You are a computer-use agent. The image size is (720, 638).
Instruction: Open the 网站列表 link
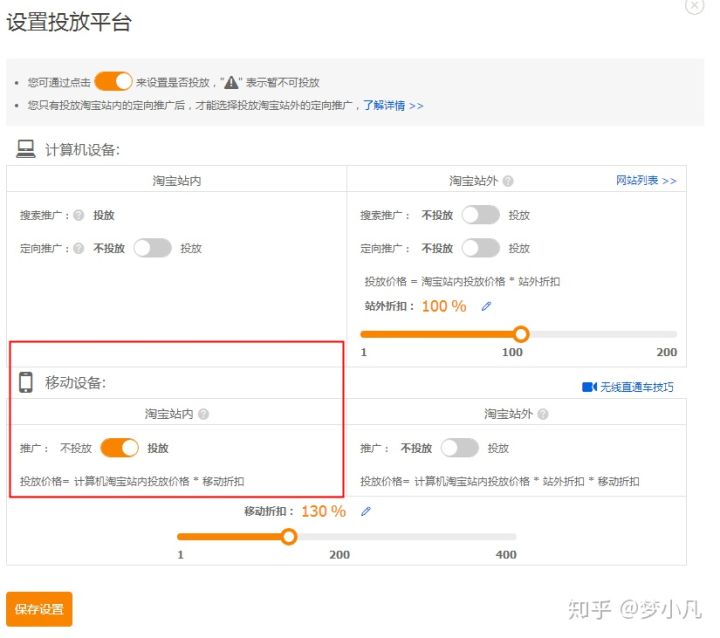point(646,181)
